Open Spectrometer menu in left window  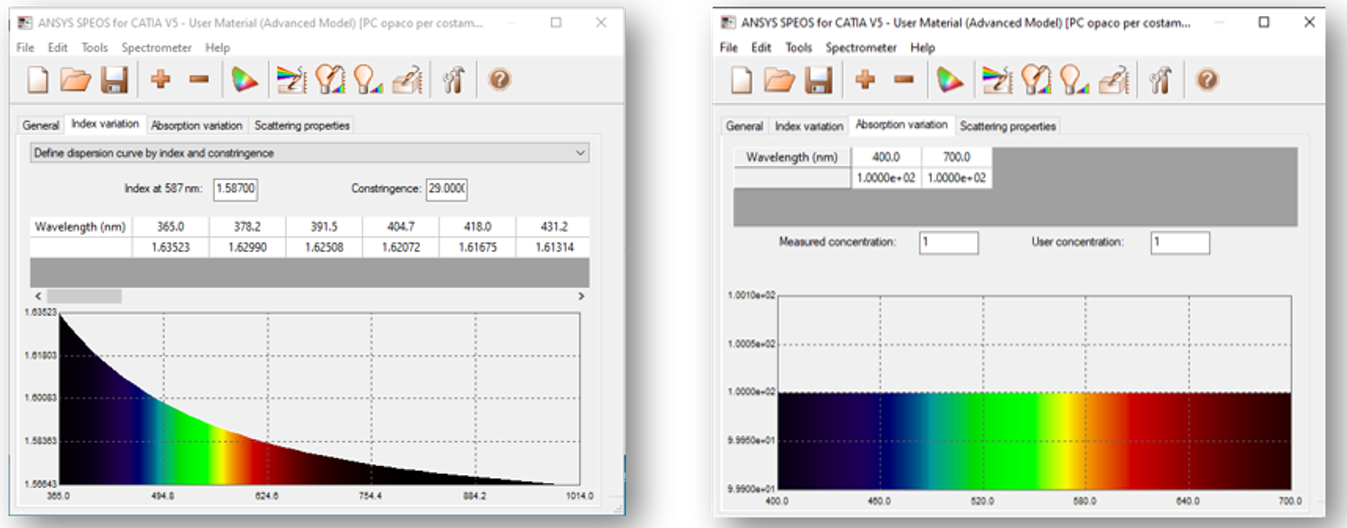click(158, 47)
